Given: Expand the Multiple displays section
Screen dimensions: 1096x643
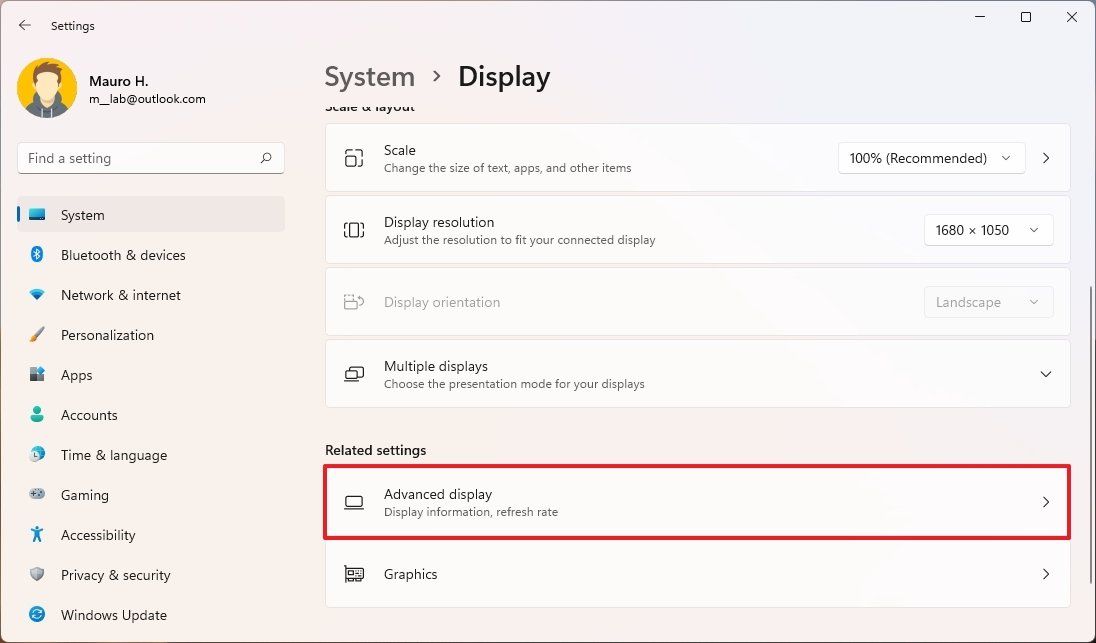Looking at the screenshot, I should pyautogui.click(x=1046, y=373).
